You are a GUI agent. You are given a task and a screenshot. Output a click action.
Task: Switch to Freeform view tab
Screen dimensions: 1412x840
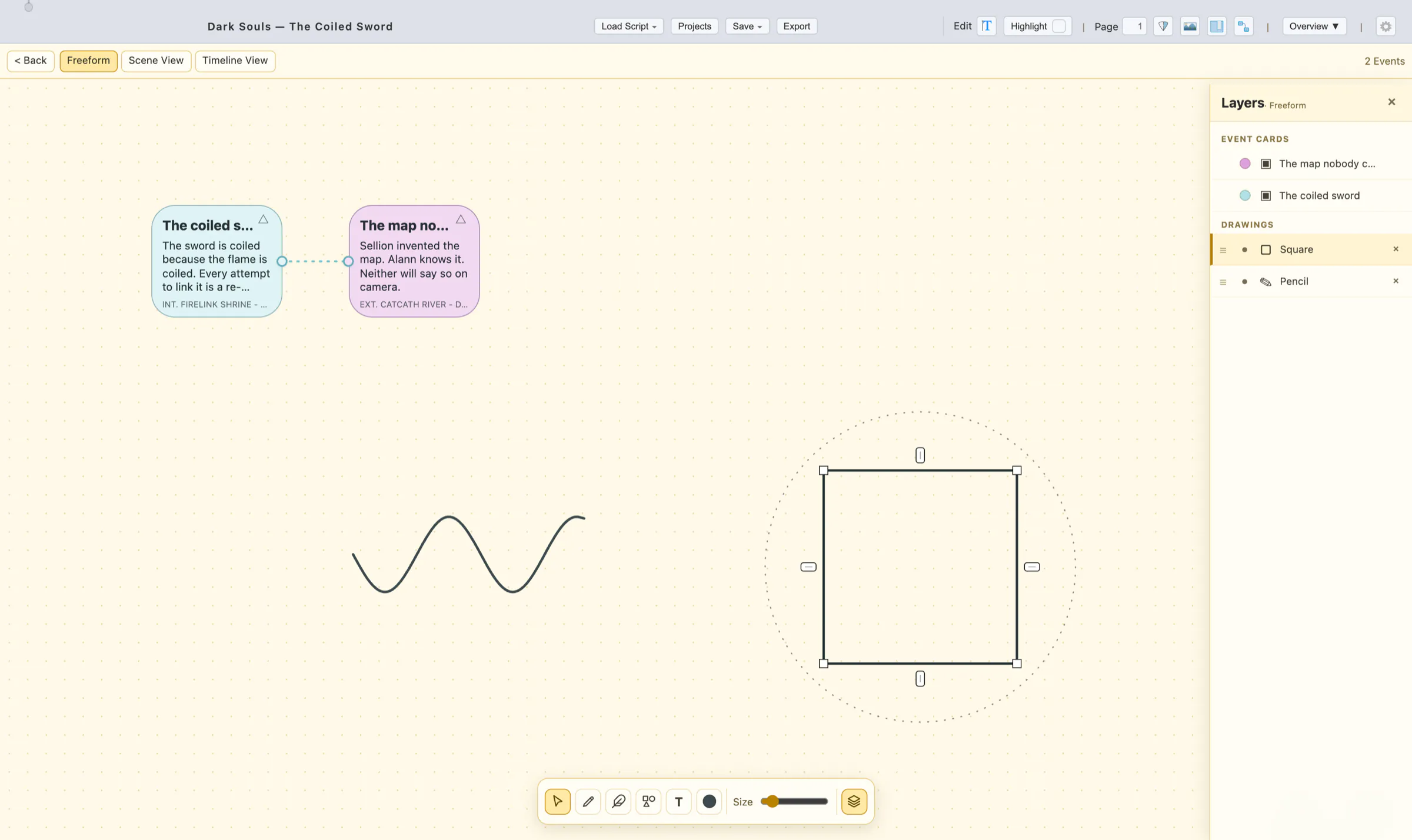point(88,61)
